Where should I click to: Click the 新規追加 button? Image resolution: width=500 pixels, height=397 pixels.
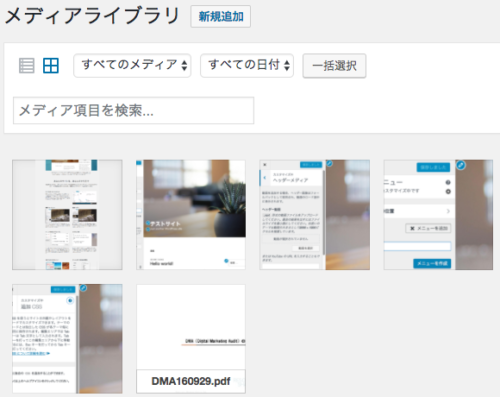point(221,16)
